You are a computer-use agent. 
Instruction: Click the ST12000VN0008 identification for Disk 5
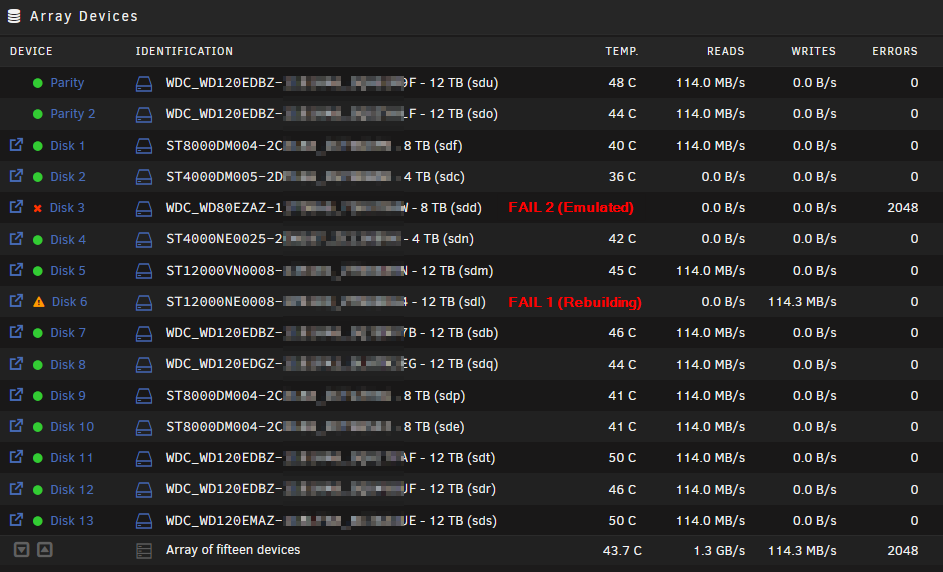[x=330, y=271]
